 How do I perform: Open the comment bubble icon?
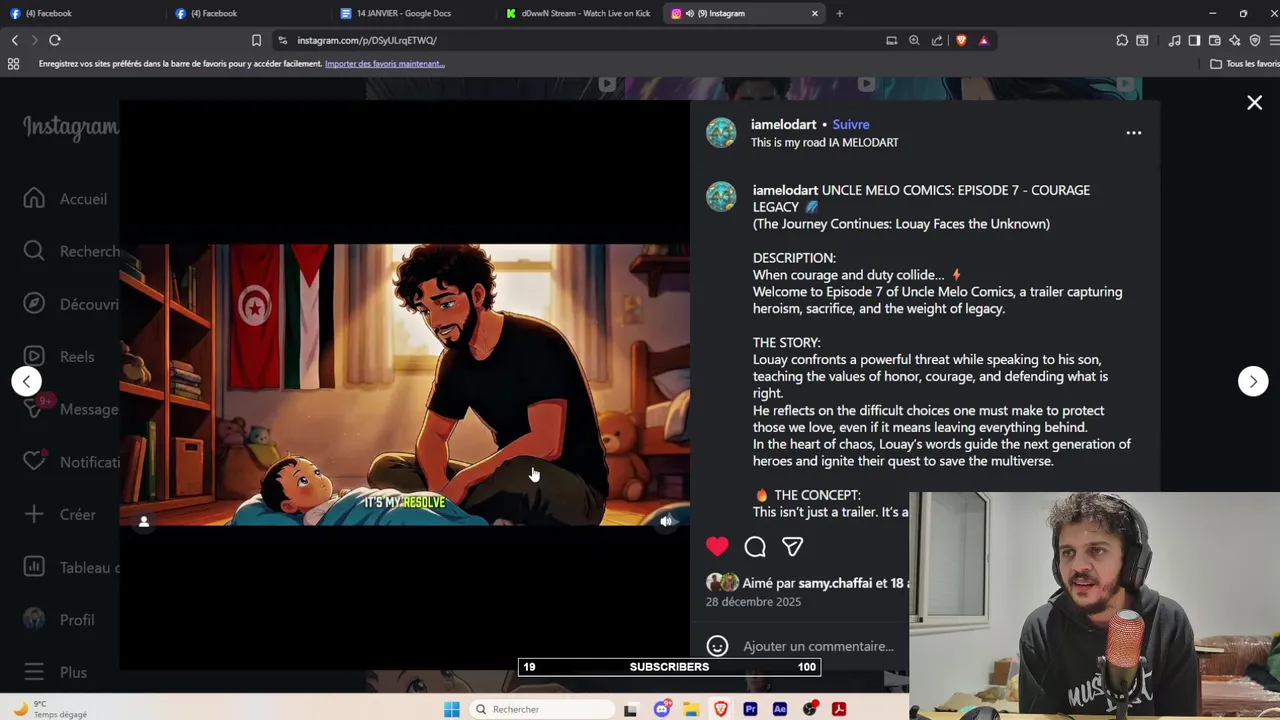coord(755,546)
